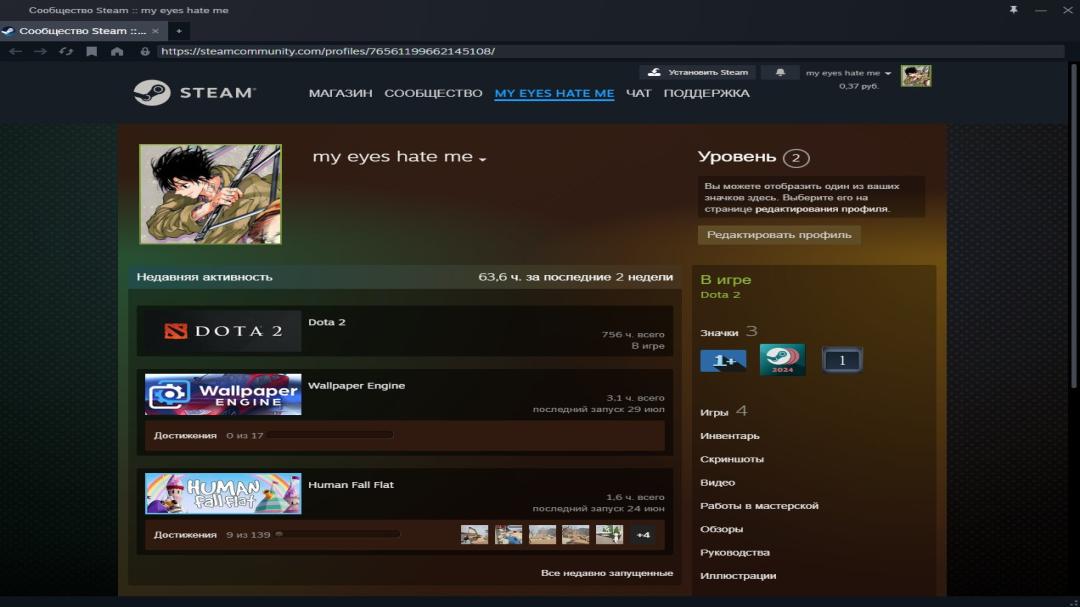This screenshot has width=1080, height=607.
Task: Open fourth Human Fall Flat achievement icon
Action: pyautogui.click(x=575, y=535)
